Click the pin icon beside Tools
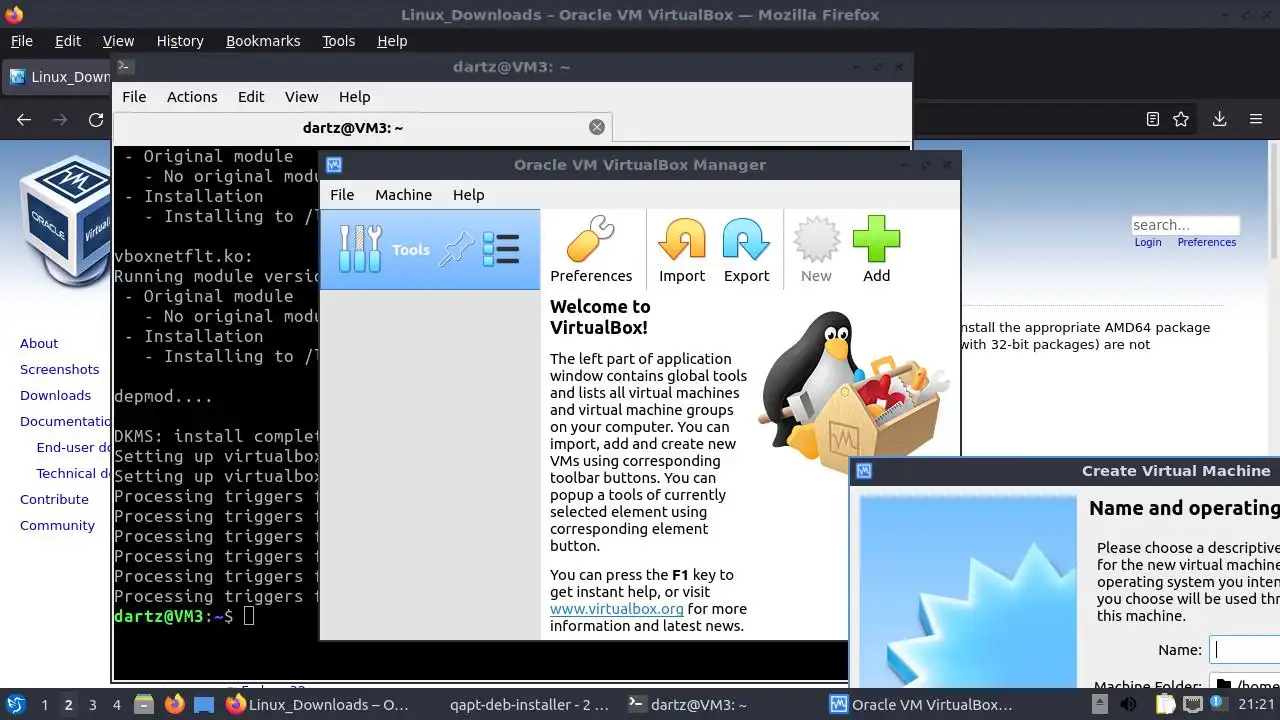The width and height of the screenshot is (1280, 720). tap(456, 249)
